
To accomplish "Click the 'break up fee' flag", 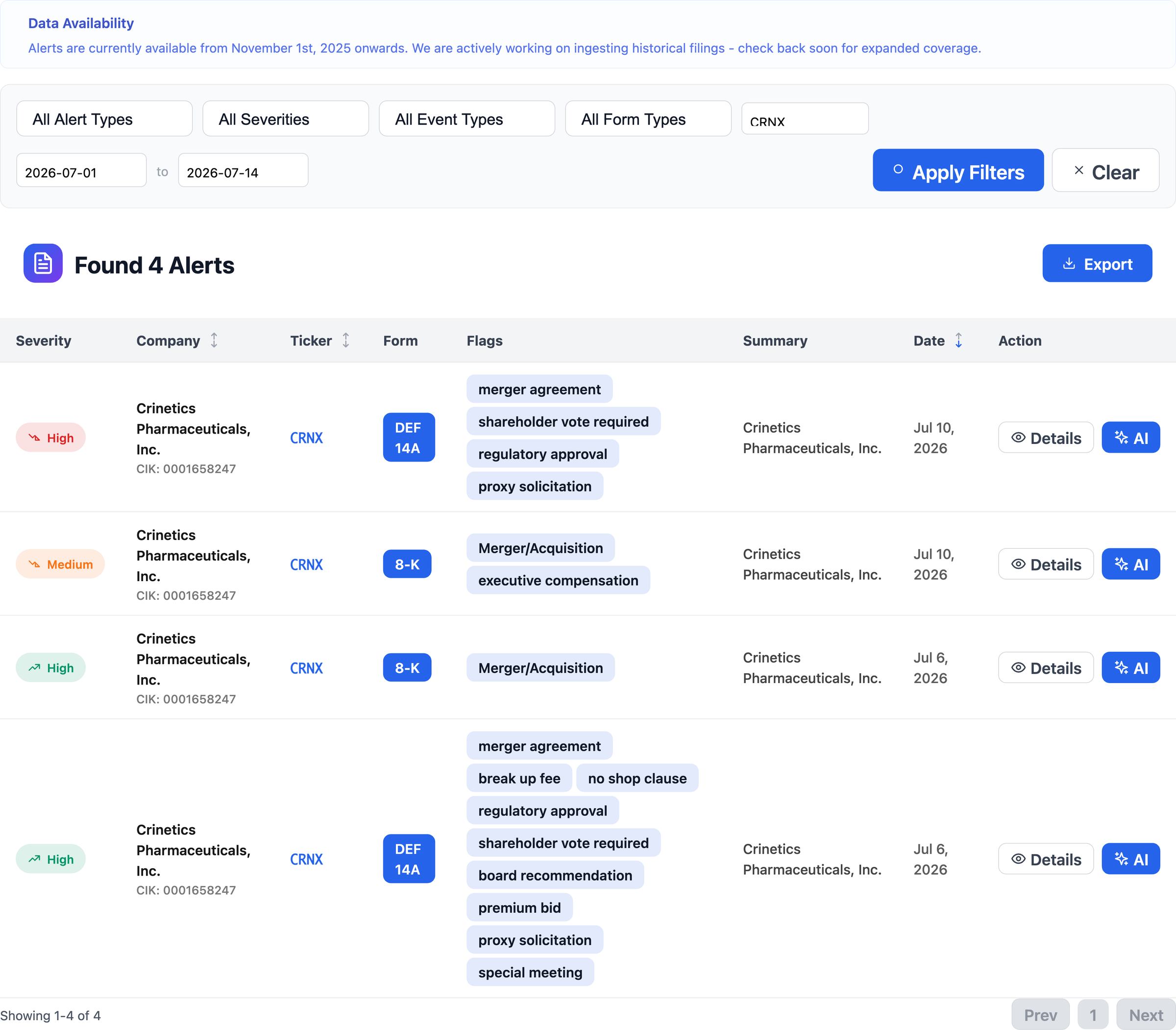I will coord(519,778).
